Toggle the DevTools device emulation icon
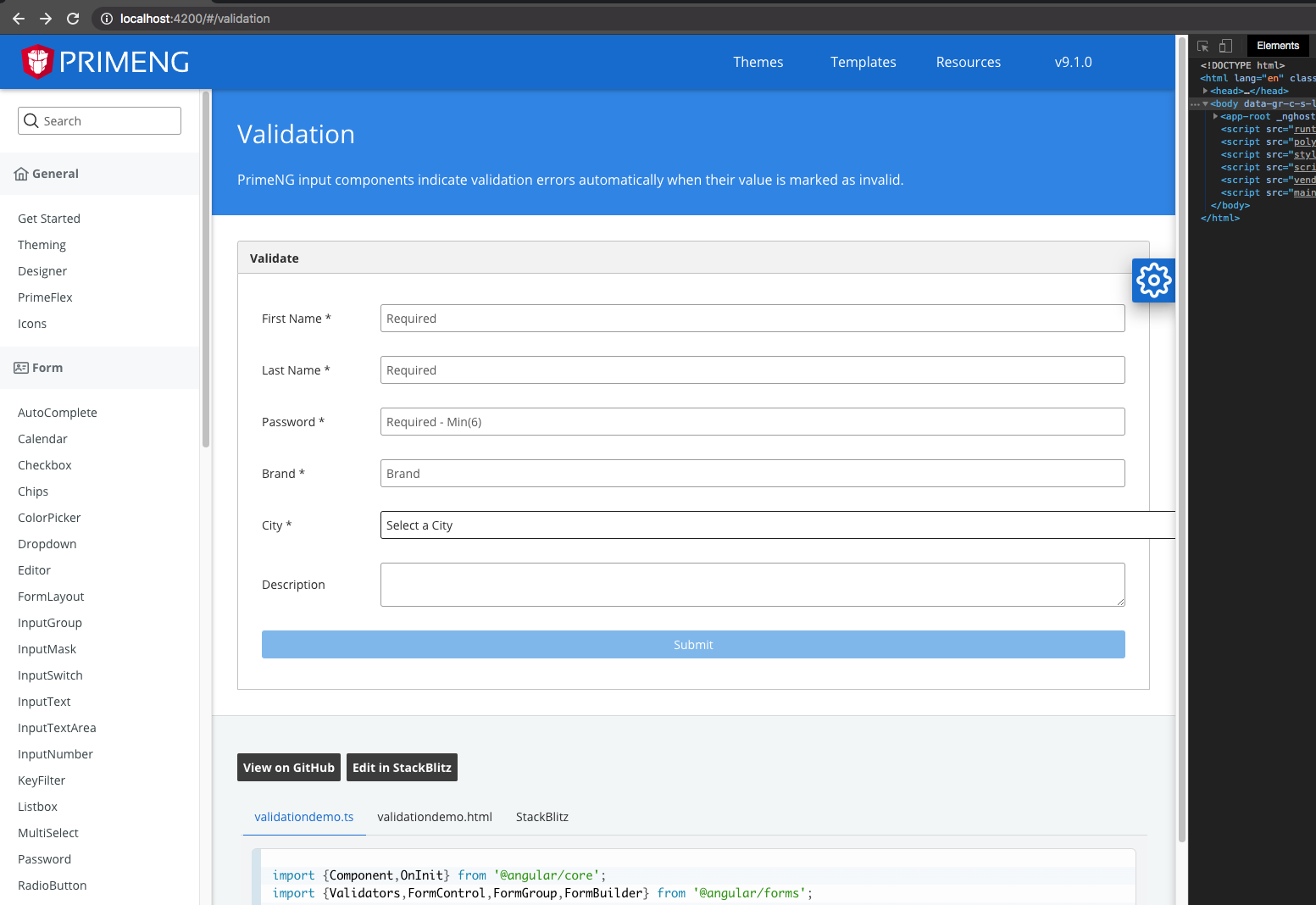The image size is (1316, 905). [1224, 46]
